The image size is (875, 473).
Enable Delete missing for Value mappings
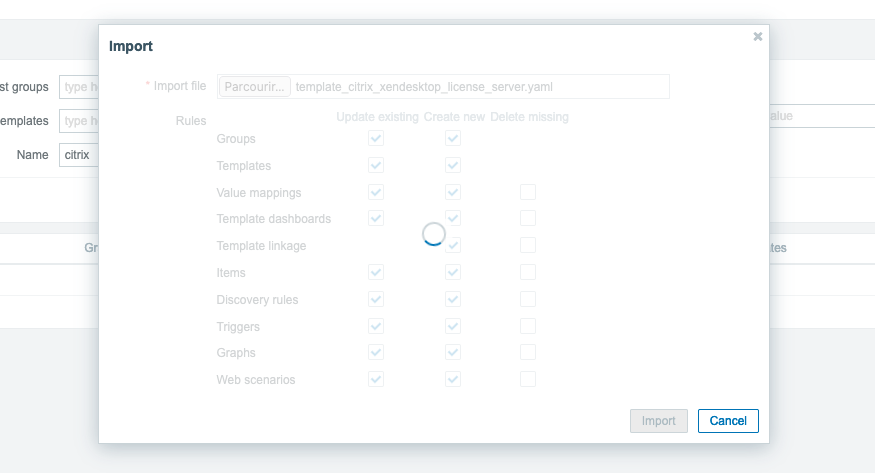(528, 192)
